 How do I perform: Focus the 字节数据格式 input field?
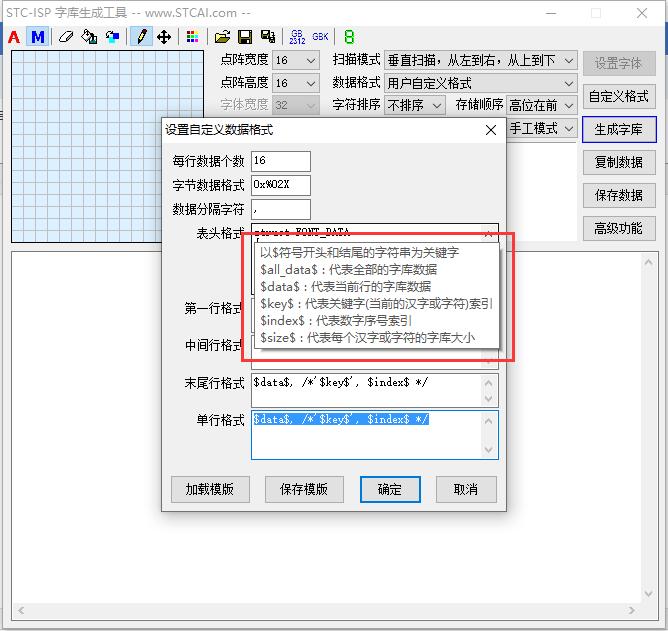tap(281, 185)
